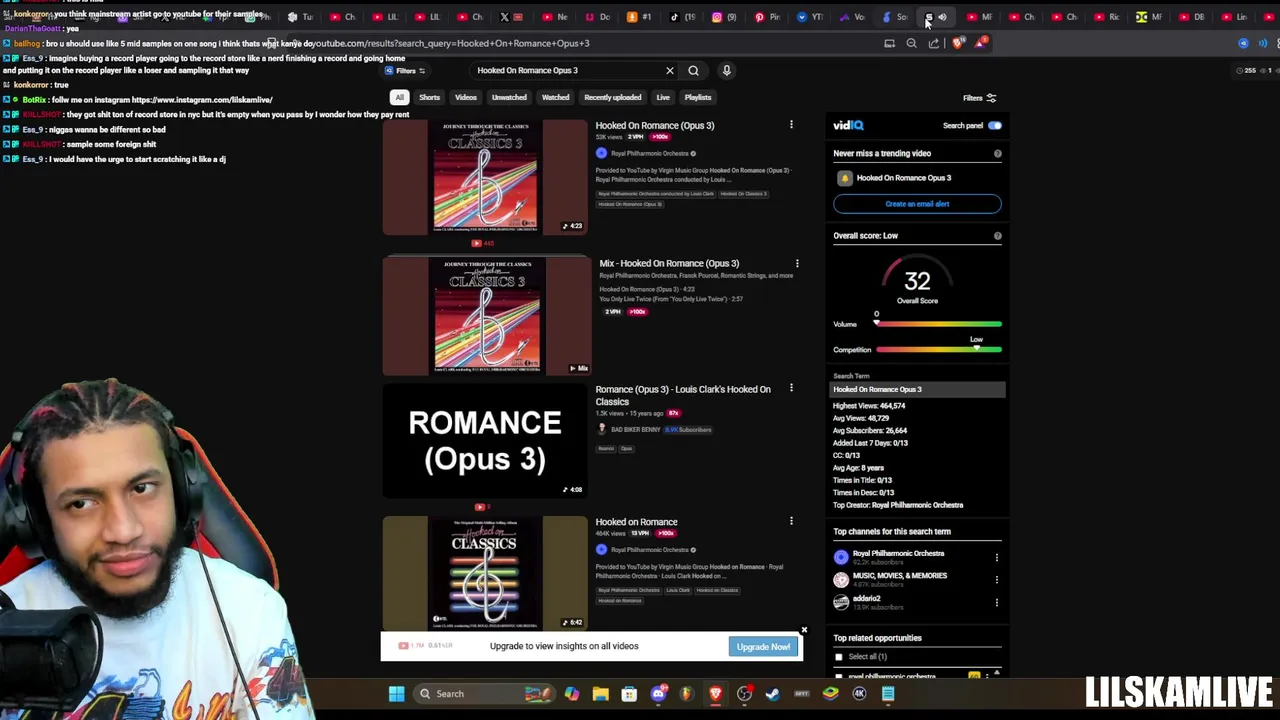Open BAD BIKER BENNY channel link
Viewport: 1280px width, 720px height.
(x=635, y=429)
